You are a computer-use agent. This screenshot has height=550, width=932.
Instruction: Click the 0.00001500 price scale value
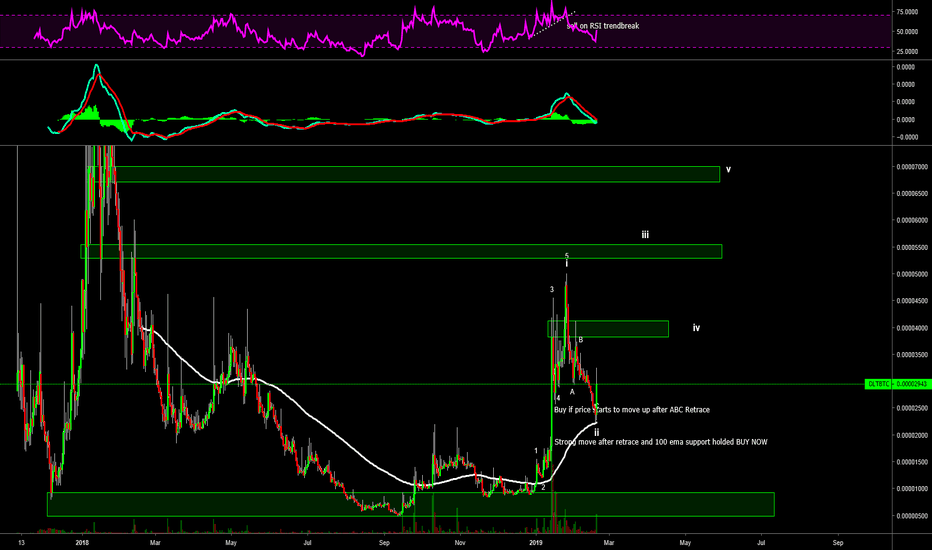click(x=912, y=462)
